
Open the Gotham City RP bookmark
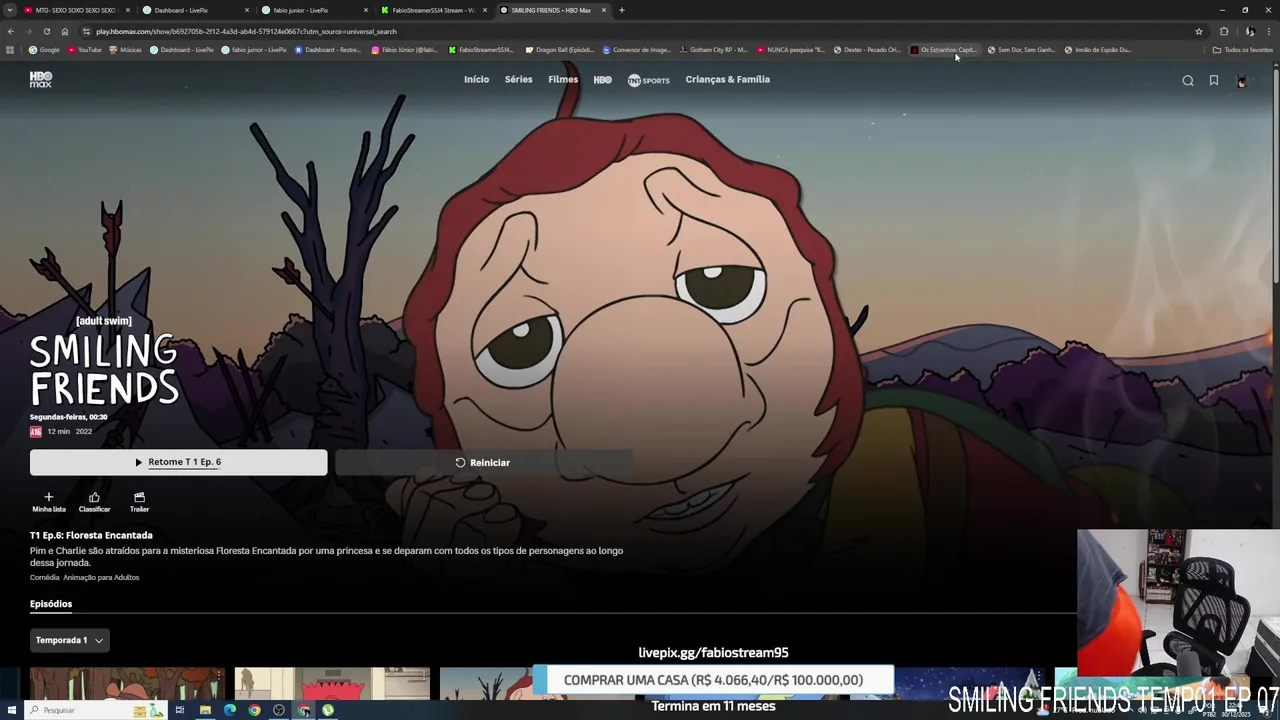point(713,50)
